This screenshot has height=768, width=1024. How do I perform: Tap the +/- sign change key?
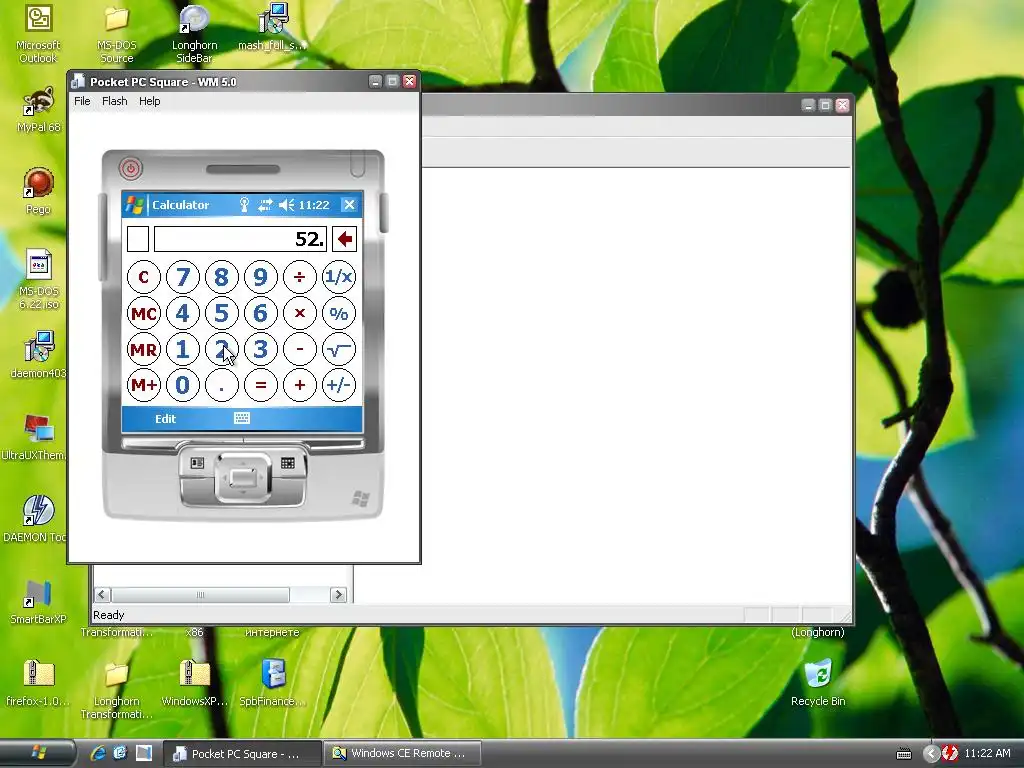[339, 385]
